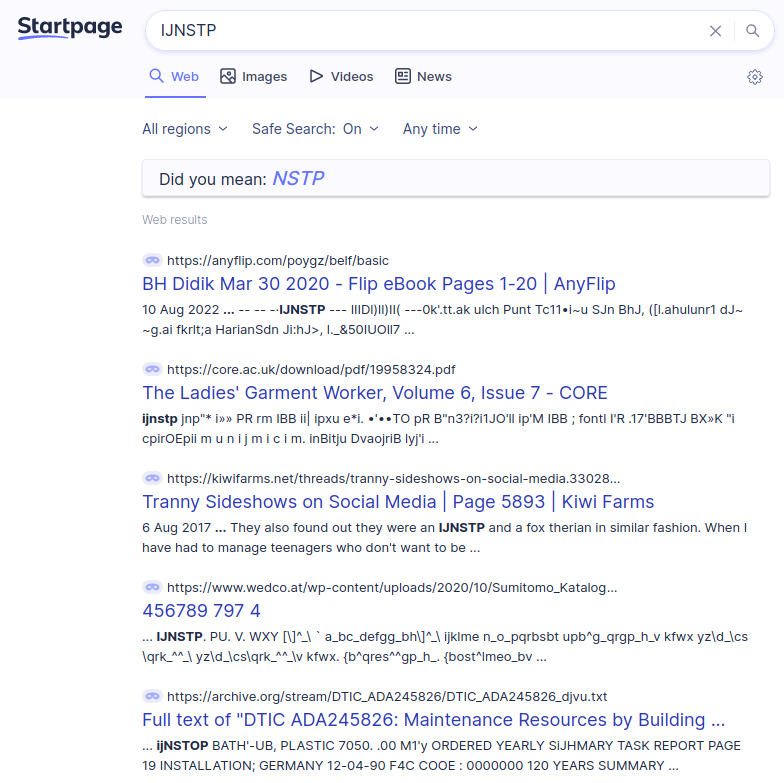Switch to the Images tab
784x783 pixels.
pyautogui.click(x=254, y=76)
